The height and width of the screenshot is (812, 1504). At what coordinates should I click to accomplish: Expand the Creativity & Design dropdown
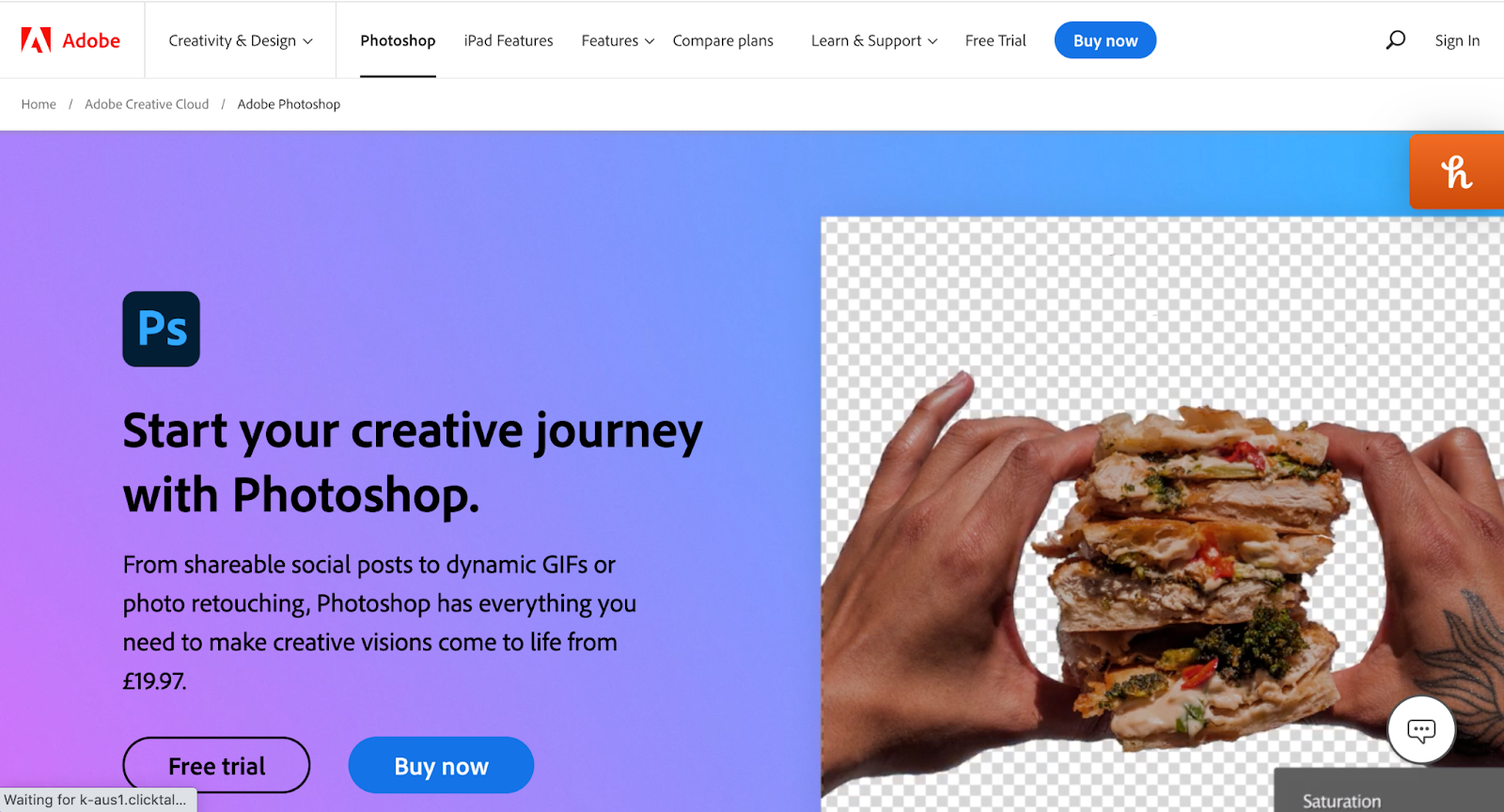click(241, 40)
